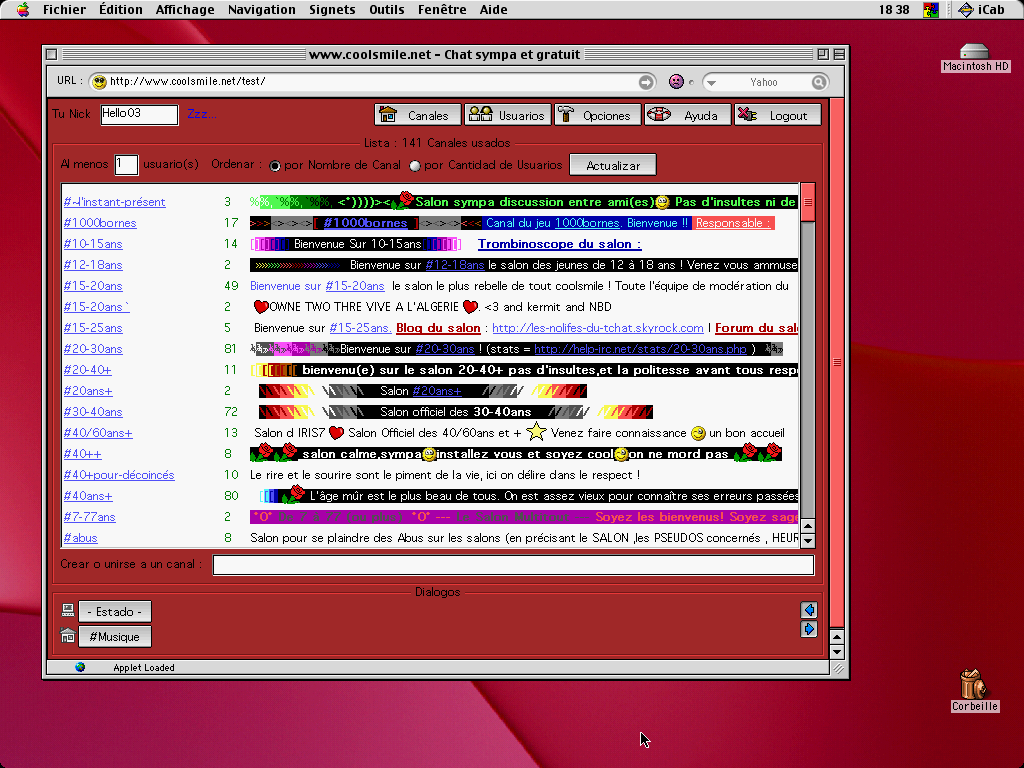
Task: Join the #1000bornes channel
Action: pyautogui.click(x=100, y=223)
